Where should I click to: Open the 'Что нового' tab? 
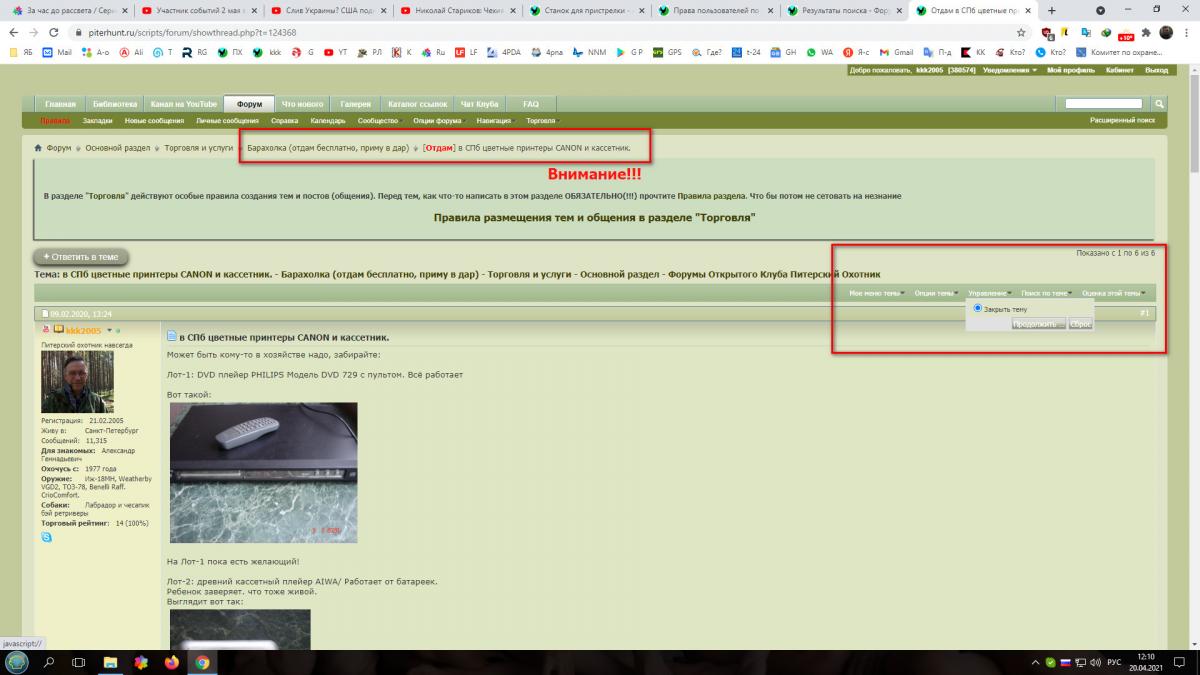click(x=302, y=104)
